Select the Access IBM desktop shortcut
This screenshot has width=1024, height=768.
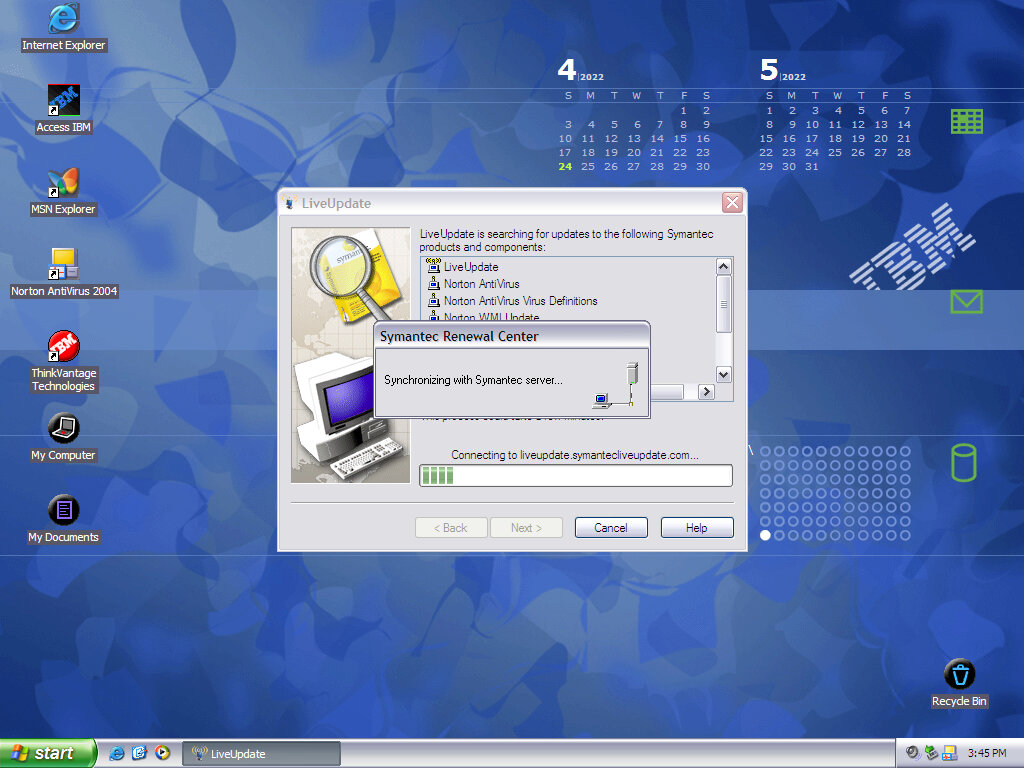click(x=64, y=100)
